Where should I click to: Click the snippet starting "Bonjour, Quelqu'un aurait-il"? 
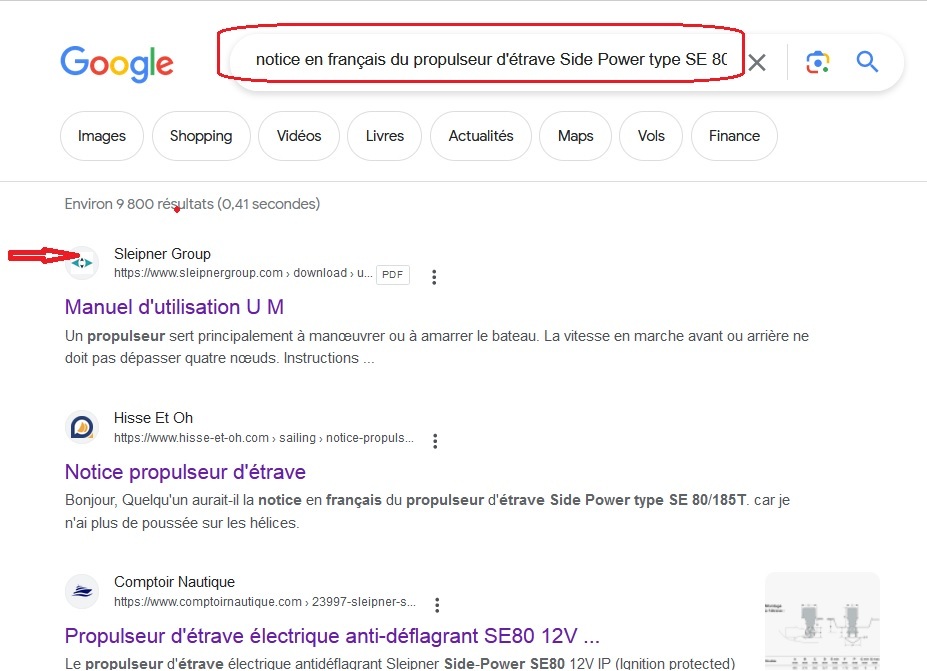[427, 511]
